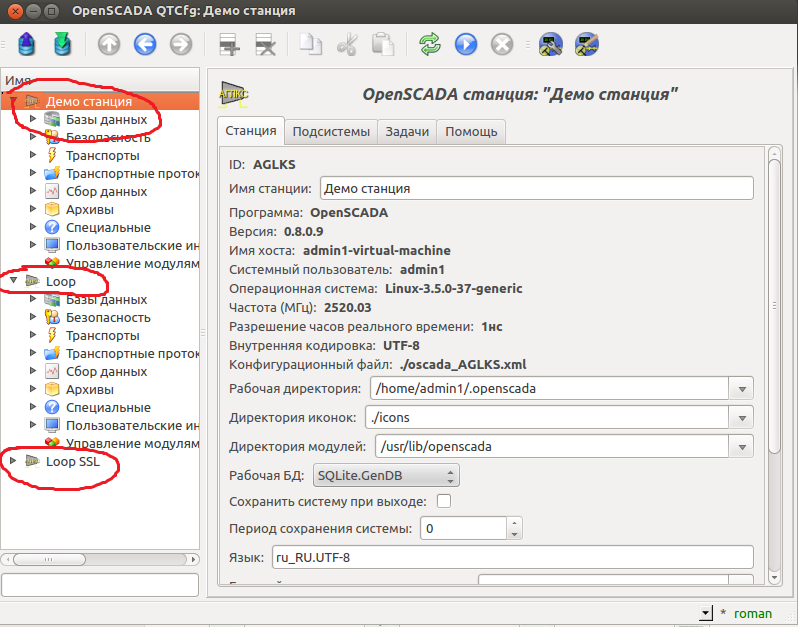
Task: Navigate back with the blue left arrow
Action: [x=145, y=45]
